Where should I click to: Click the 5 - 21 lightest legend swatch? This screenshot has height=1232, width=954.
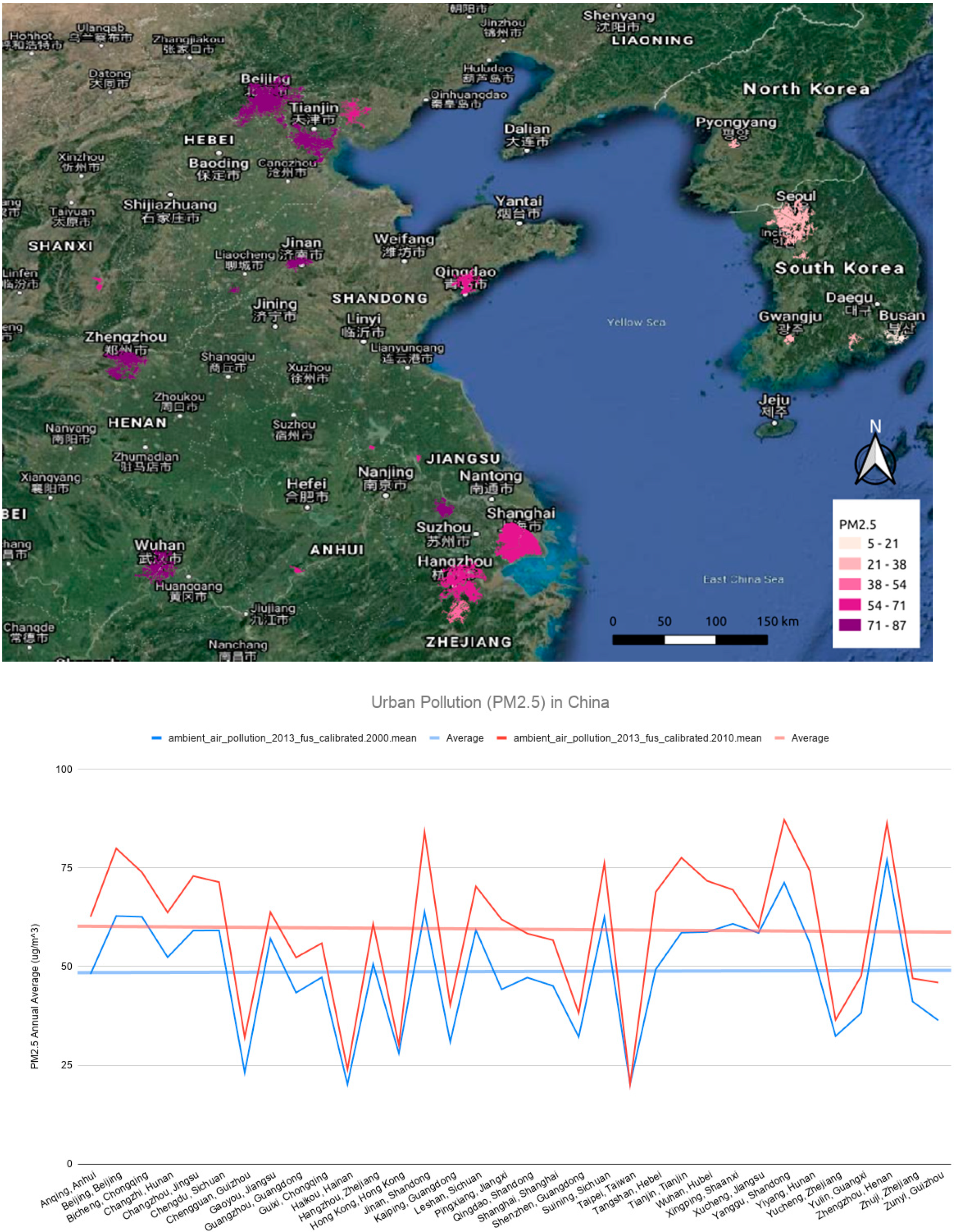[849, 543]
